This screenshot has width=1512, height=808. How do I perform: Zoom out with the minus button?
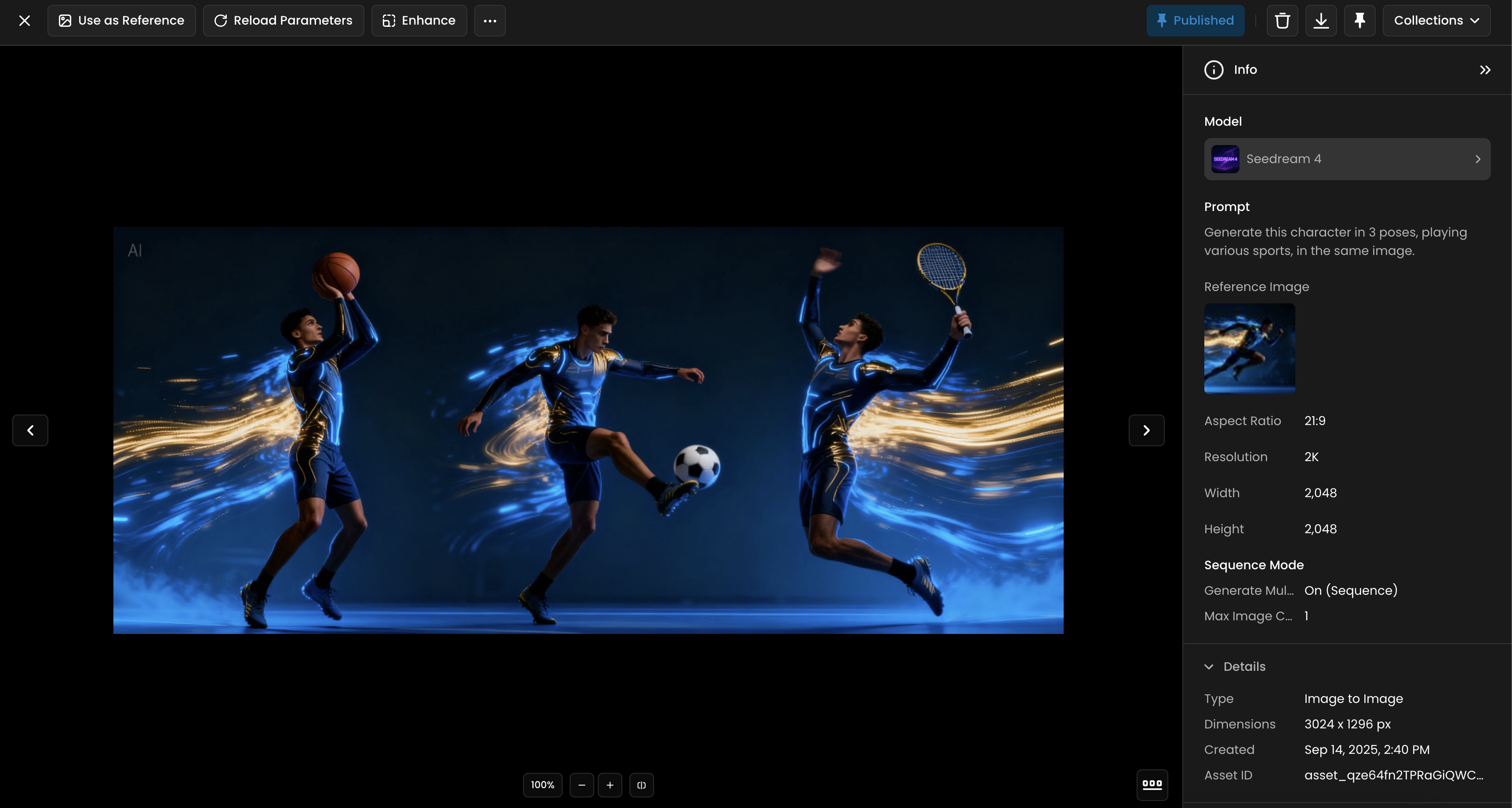click(x=581, y=785)
